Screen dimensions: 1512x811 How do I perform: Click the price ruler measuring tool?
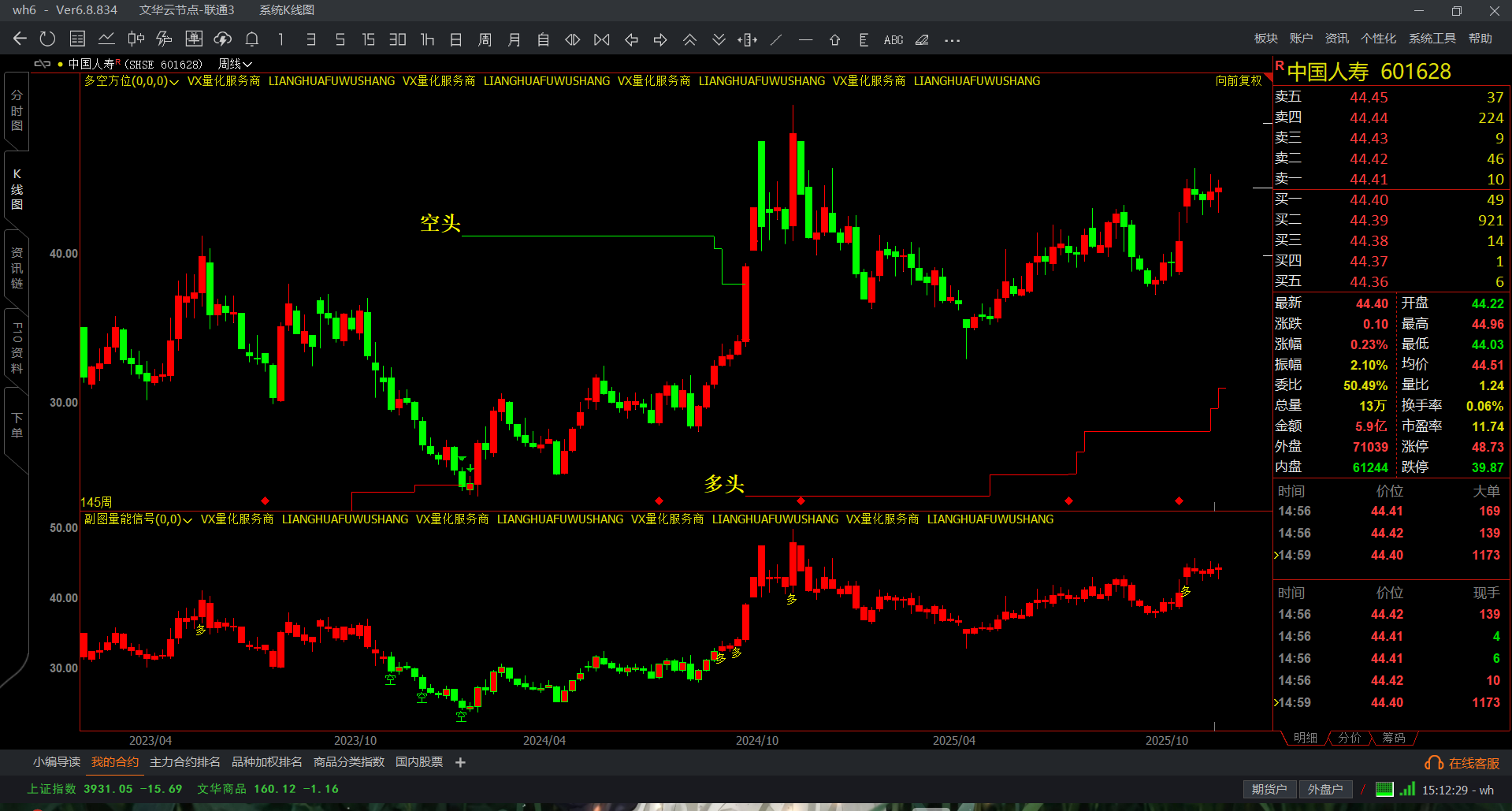864,39
